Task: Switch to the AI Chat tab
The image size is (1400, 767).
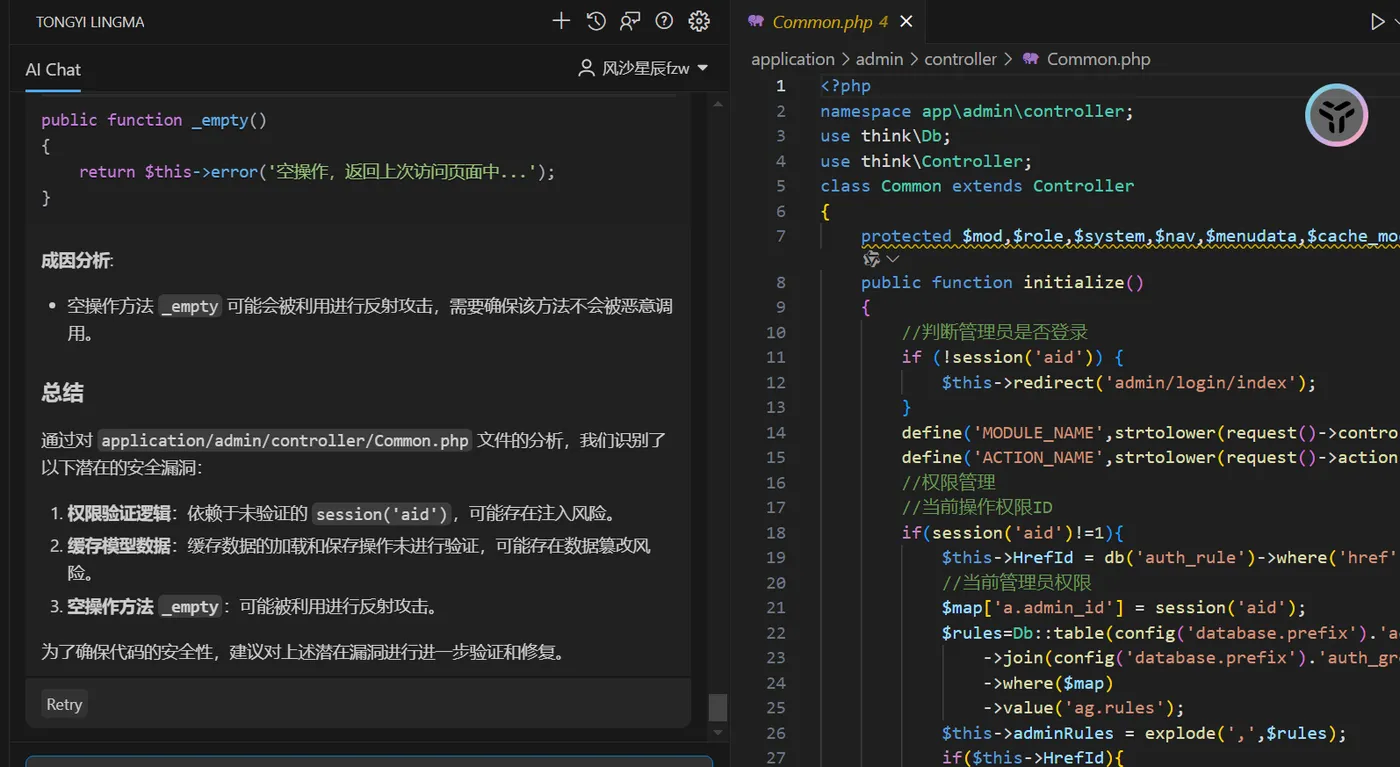Action: point(53,69)
